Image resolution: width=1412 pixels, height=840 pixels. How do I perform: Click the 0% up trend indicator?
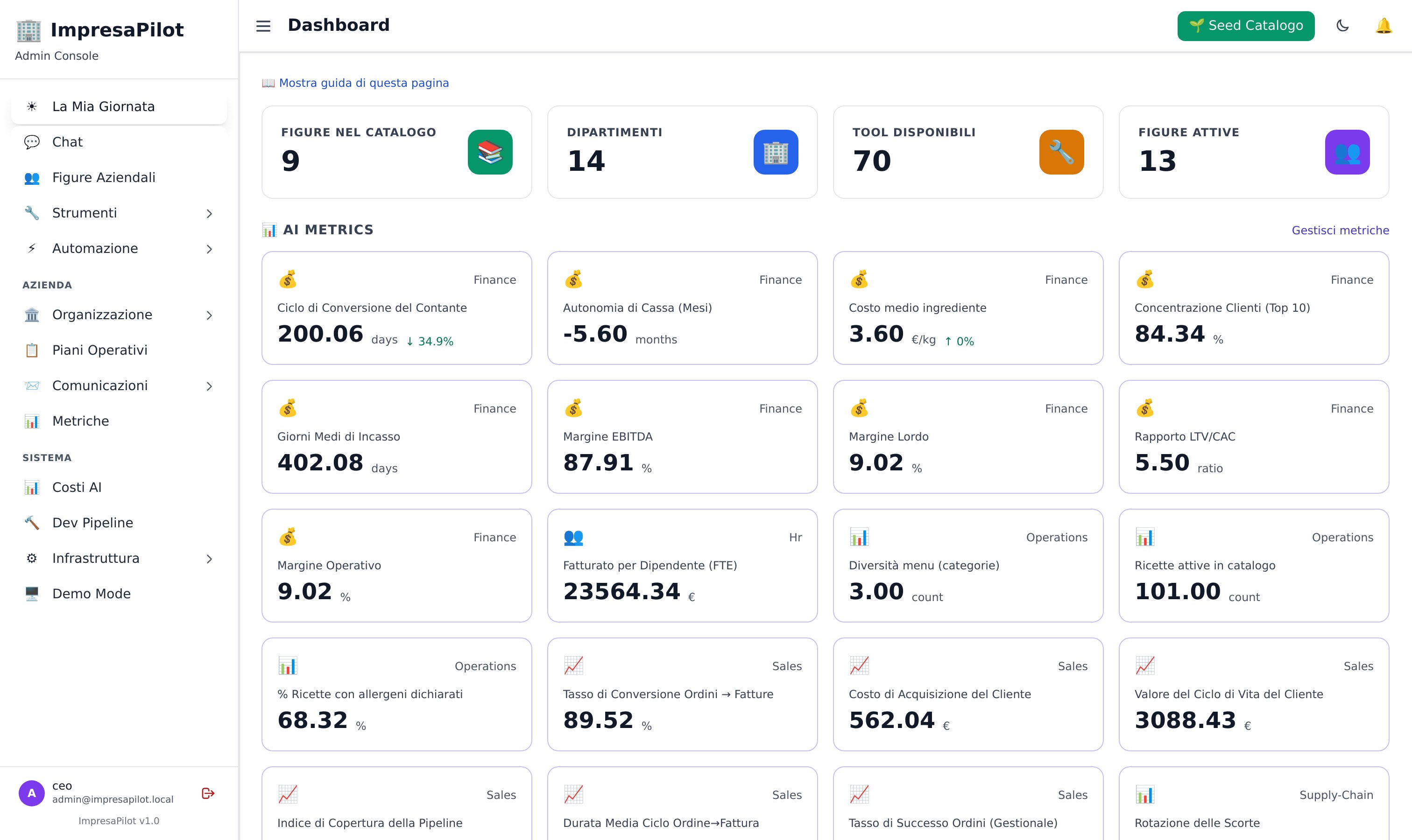(959, 341)
